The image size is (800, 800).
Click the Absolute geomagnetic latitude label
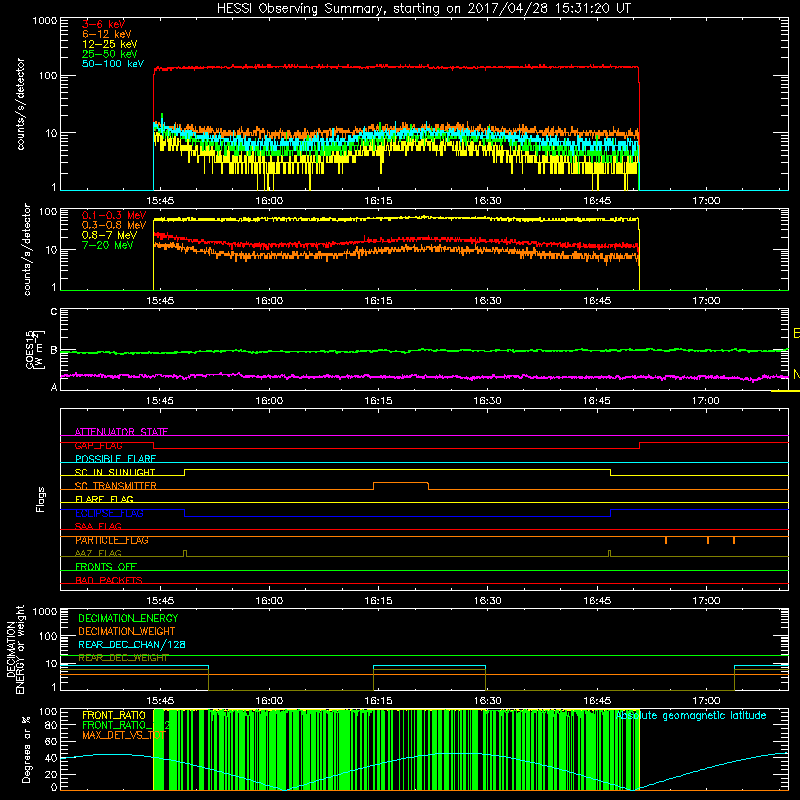point(691,715)
